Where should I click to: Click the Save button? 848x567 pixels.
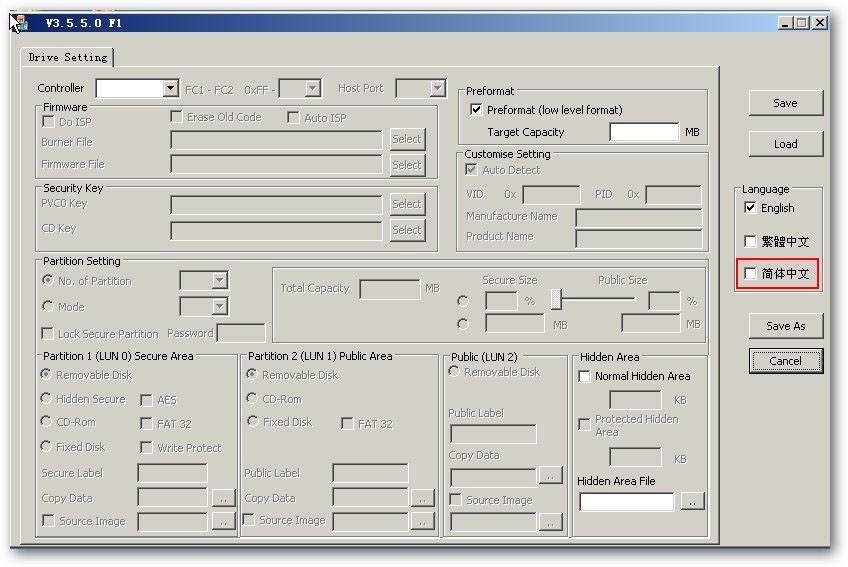coord(785,103)
